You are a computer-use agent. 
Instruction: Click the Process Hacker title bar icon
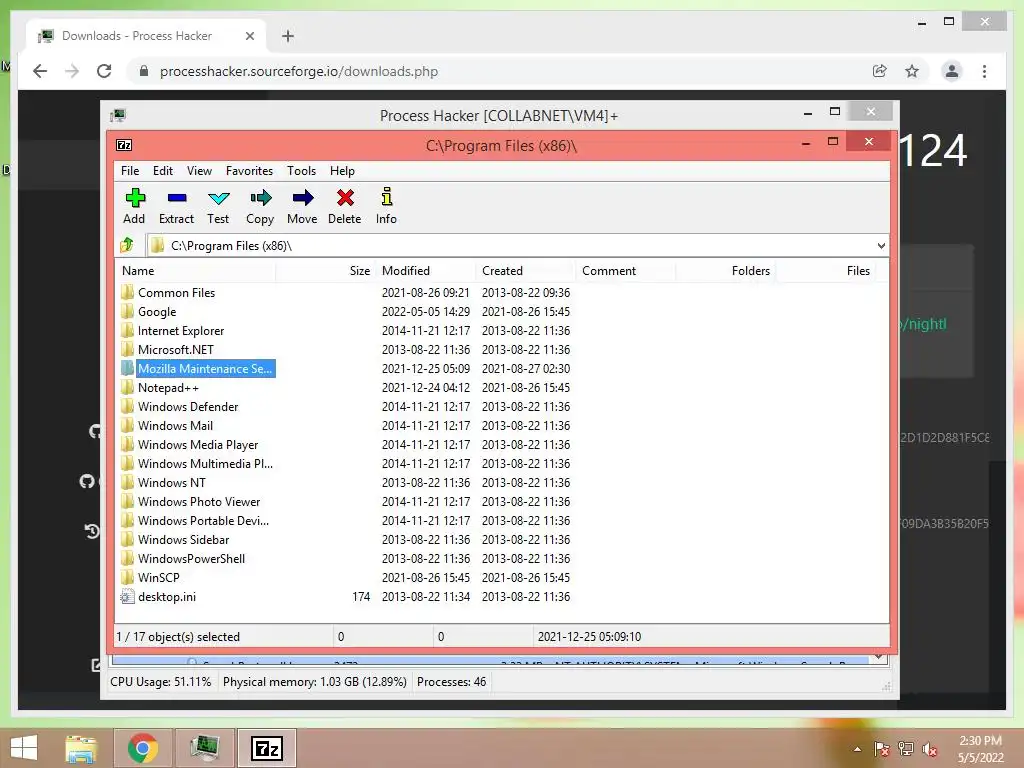tap(118, 116)
